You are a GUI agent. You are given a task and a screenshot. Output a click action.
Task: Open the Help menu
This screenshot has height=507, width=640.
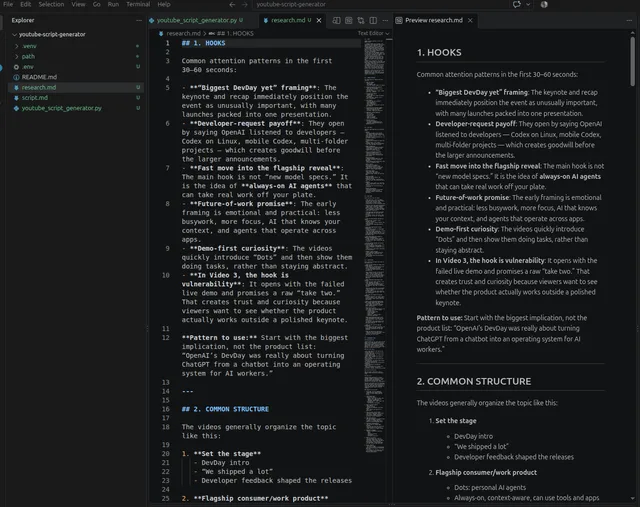click(x=164, y=4)
